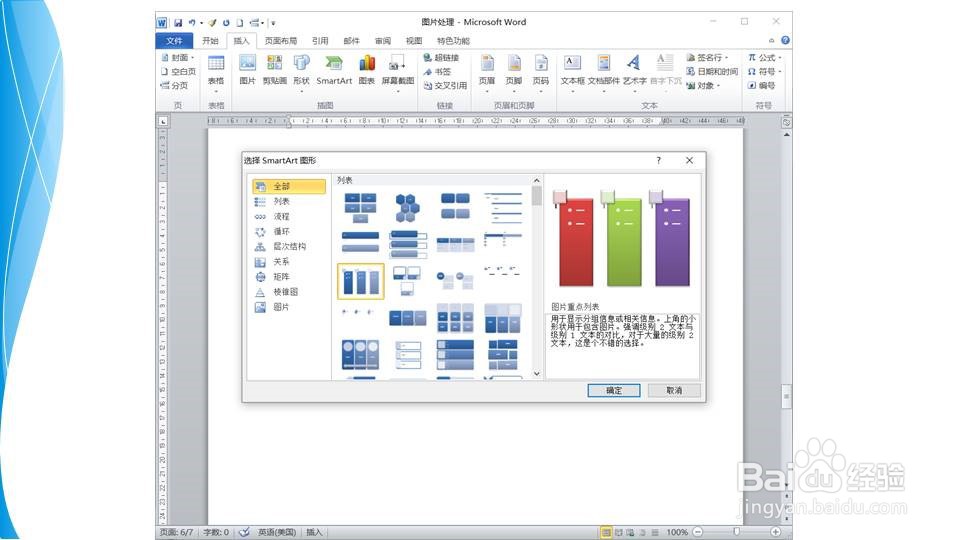Click Date and Time (日期和时间)

point(712,72)
